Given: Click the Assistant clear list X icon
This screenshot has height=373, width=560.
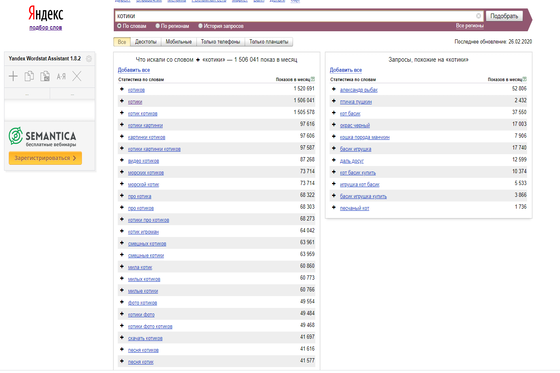Looking at the screenshot, I should pyautogui.click(x=77, y=76).
